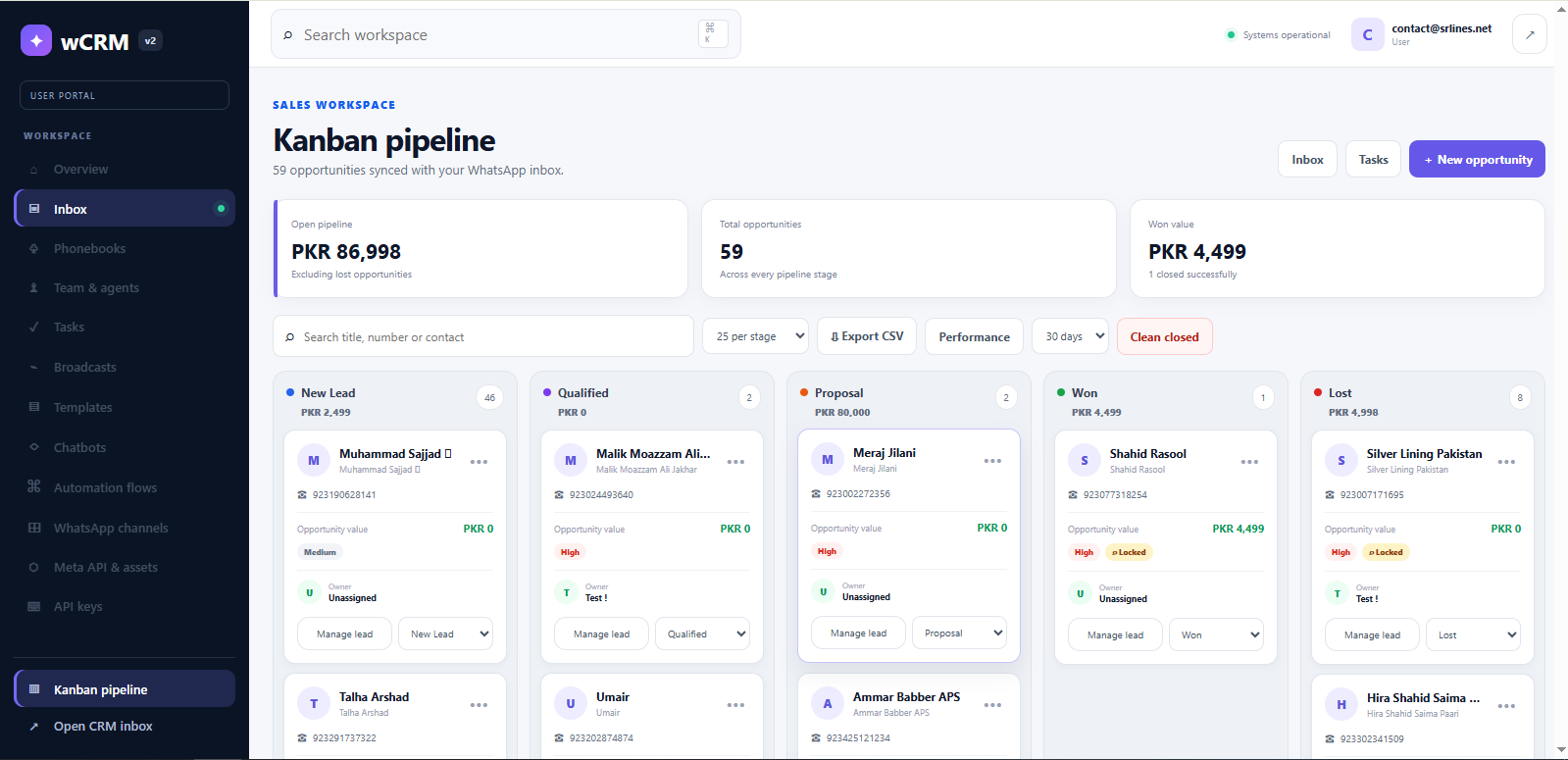Image resolution: width=1568 pixels, height=760 pixels.
Task: Click Manage lead on Meraj Jilani card
Action: pyautogui.click(x=858, y=633)
